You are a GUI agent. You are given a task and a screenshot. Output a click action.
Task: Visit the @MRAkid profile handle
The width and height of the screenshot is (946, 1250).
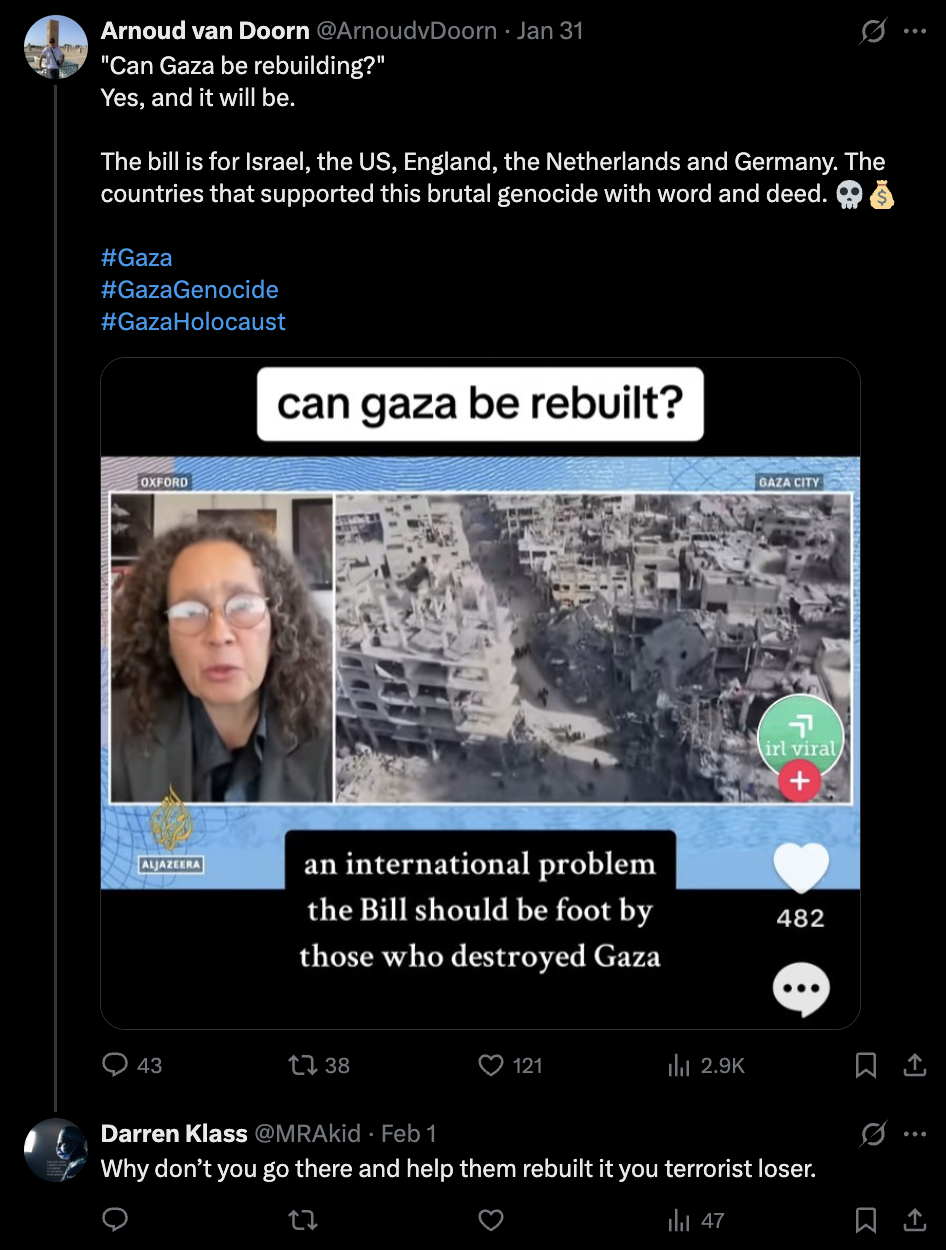(x=308, y=1133)
